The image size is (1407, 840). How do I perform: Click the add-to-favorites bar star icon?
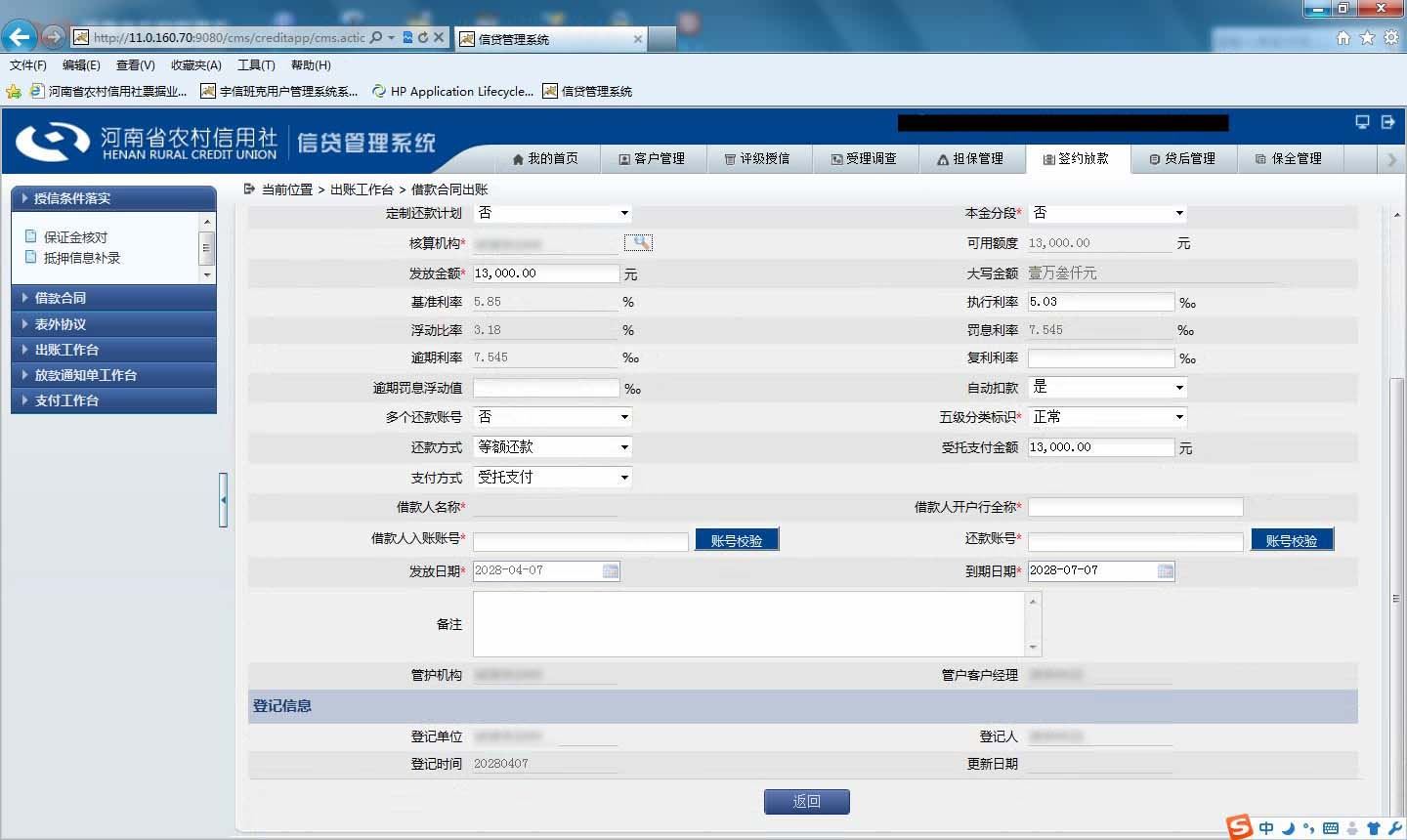[14, 92]
